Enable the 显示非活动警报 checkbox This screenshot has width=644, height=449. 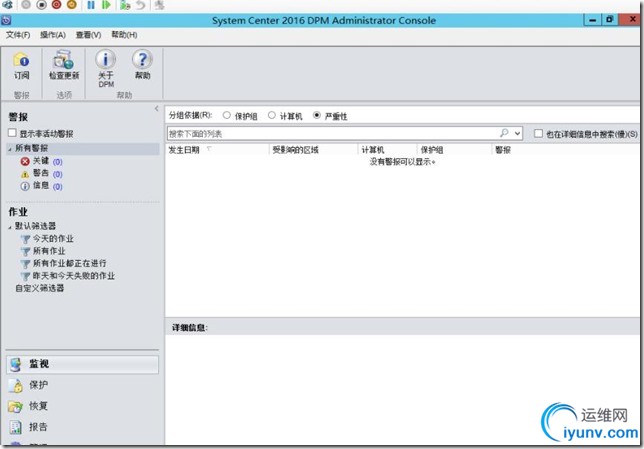[x=12, y=133]
